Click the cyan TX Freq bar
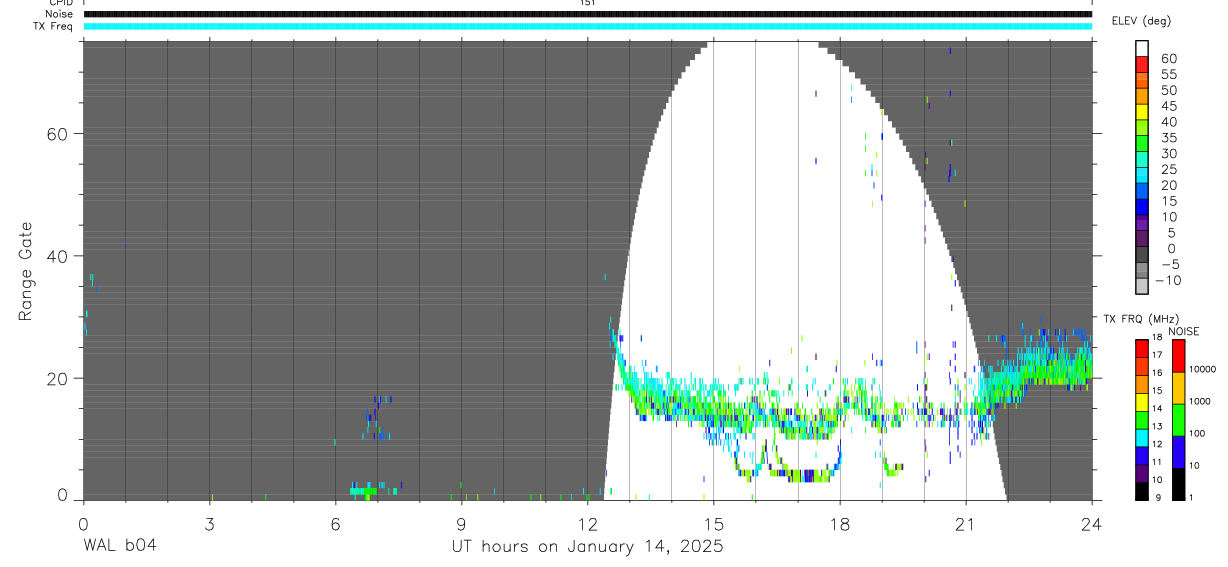 (x=588, y=26)
